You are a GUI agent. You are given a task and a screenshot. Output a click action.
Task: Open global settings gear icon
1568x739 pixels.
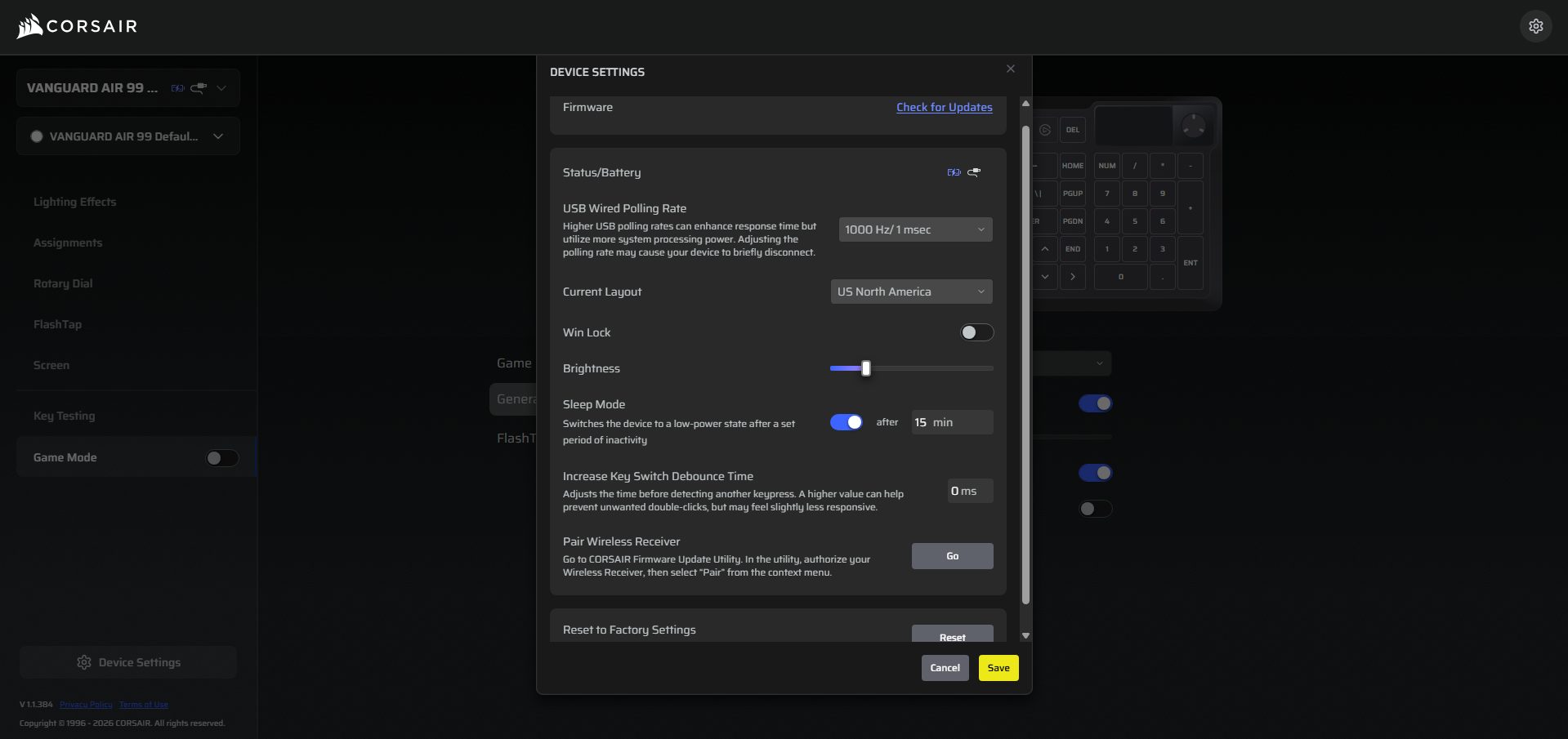click(1535, 26)
